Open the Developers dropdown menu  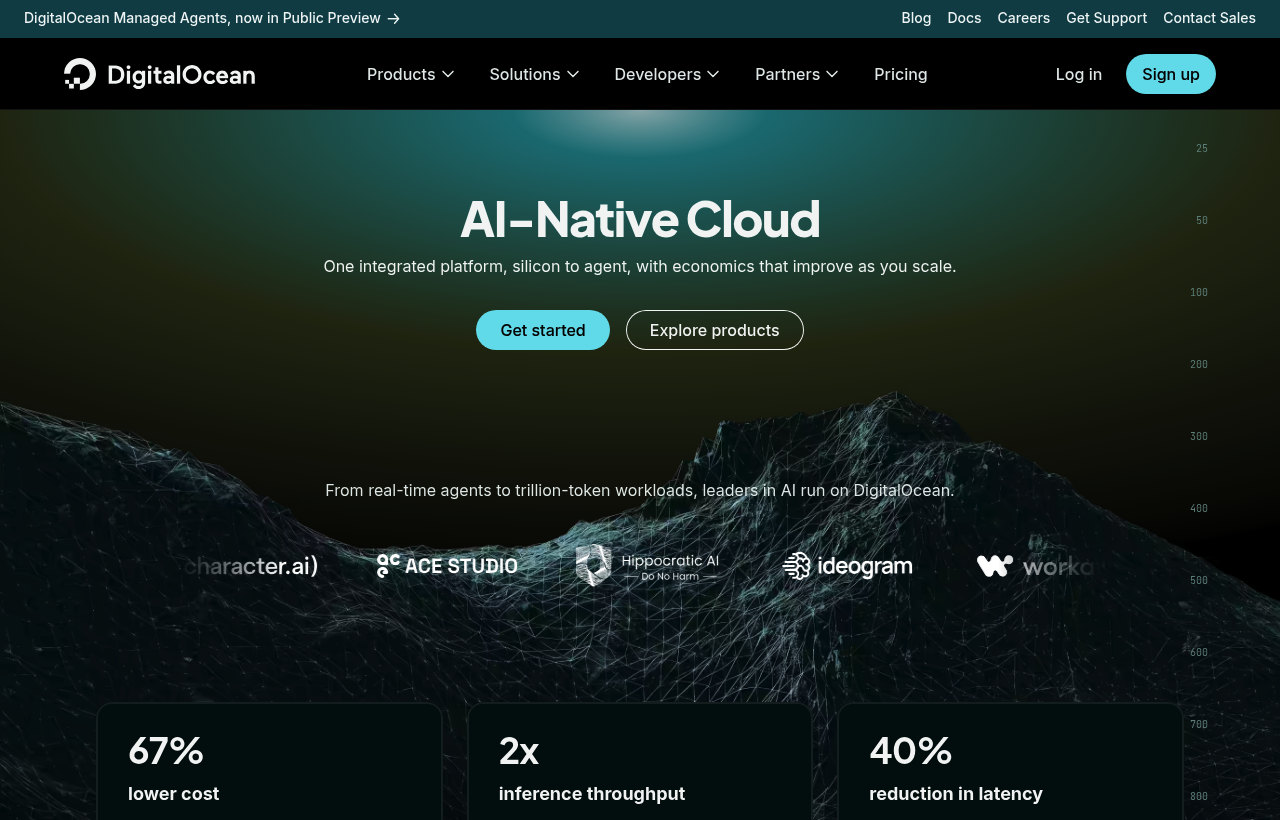(667, 74)
